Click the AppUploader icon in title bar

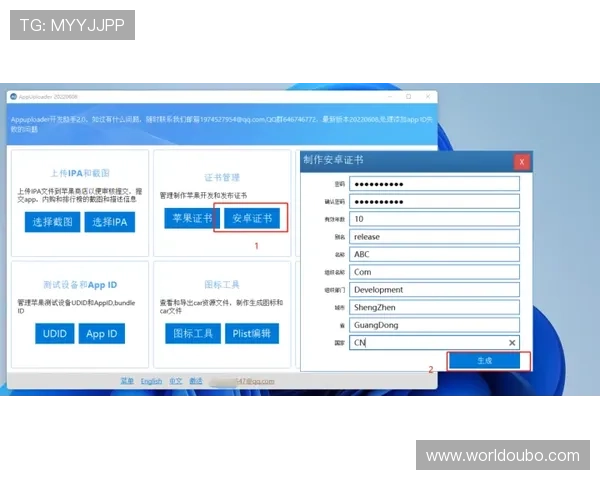click(x=14, y=97)
